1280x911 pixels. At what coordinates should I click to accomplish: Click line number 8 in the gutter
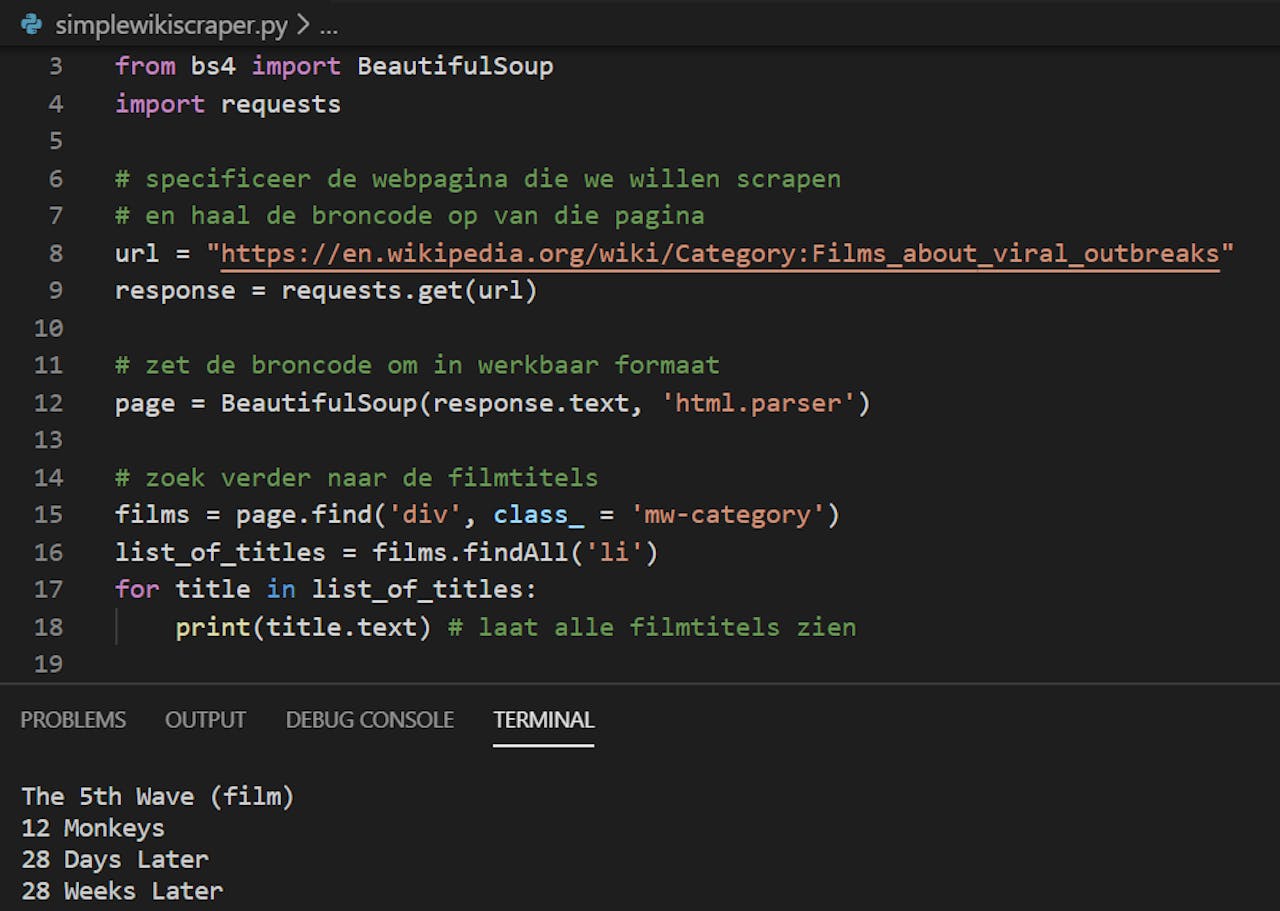point(55,253)
